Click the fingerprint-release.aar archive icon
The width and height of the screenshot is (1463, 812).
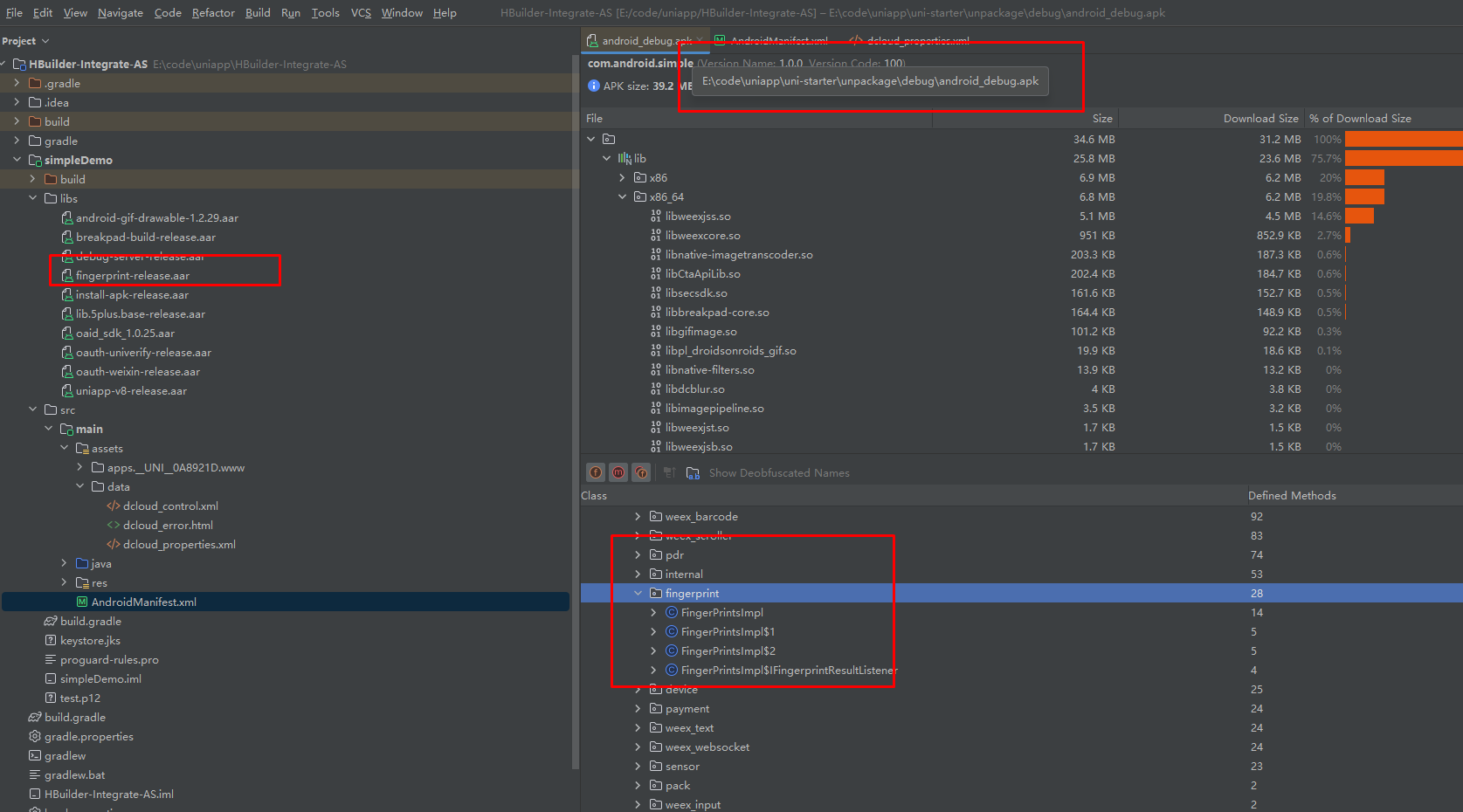(x=67, y=275)
